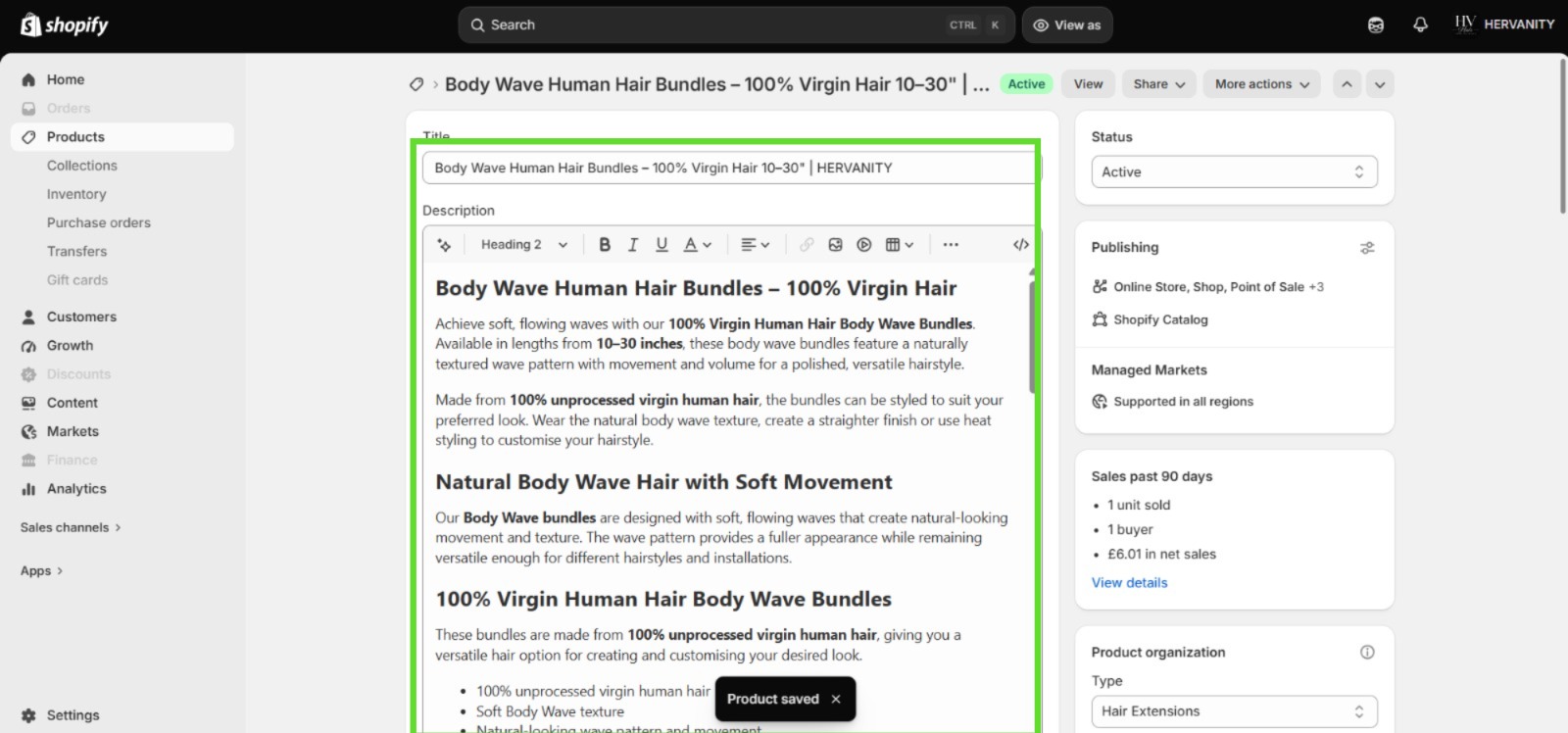The height and width of the screenshot is (733, 1568).
Task: Open HERVANITY account menu
Action: pos(1504,24)
